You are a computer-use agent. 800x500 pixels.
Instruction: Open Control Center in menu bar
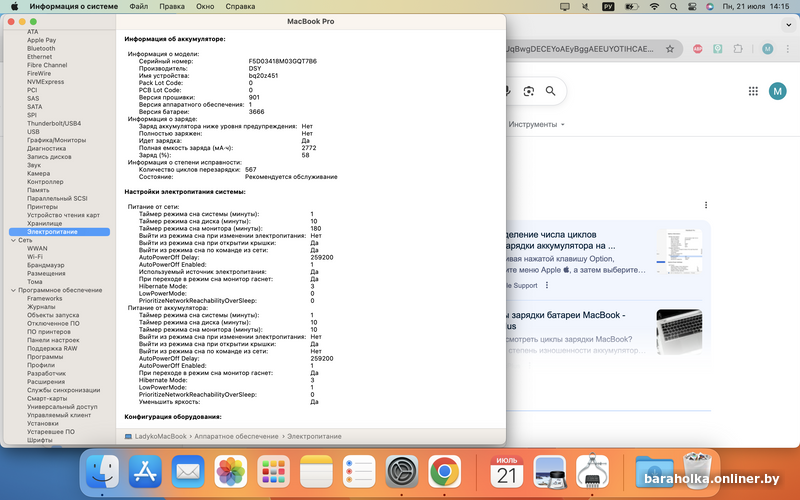[692, 7]
